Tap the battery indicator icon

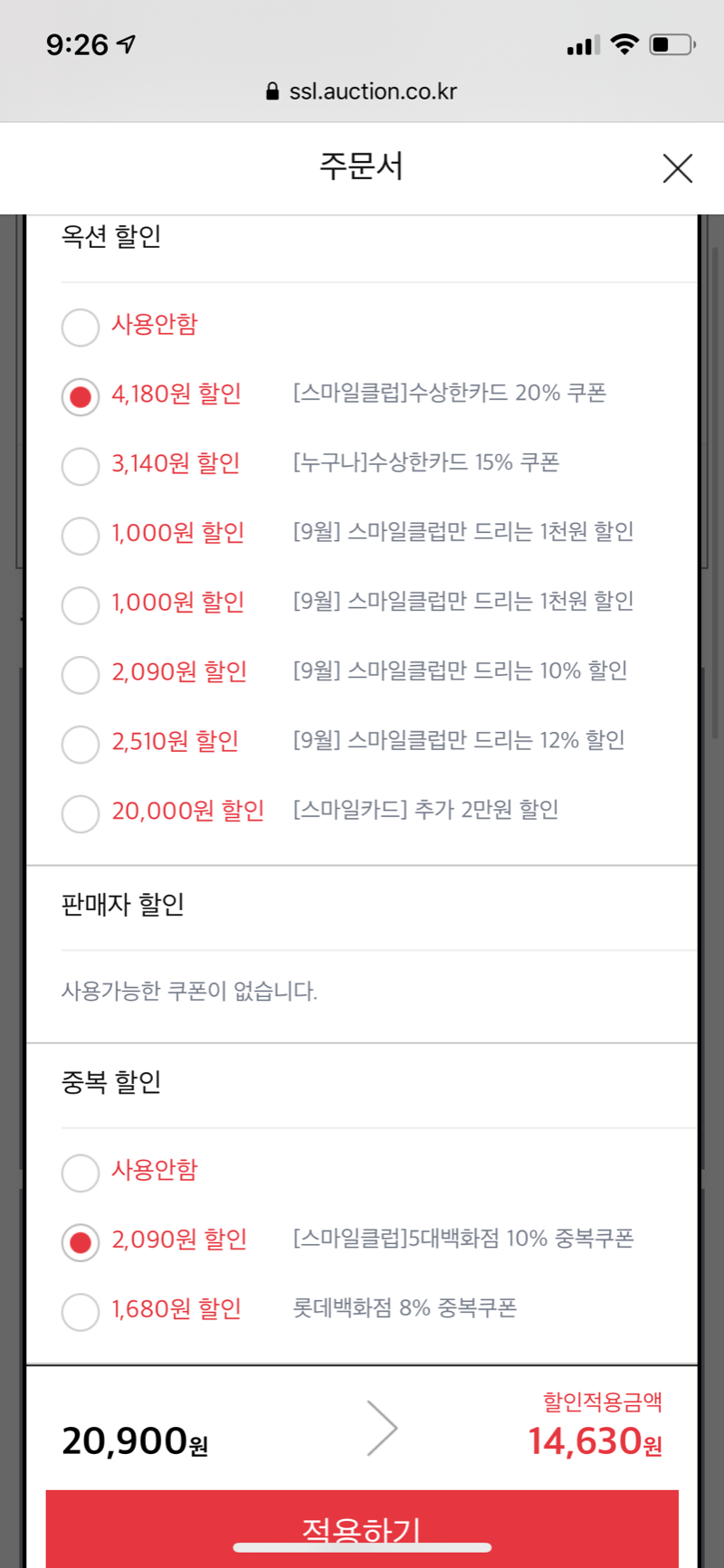tap(672, 43)
